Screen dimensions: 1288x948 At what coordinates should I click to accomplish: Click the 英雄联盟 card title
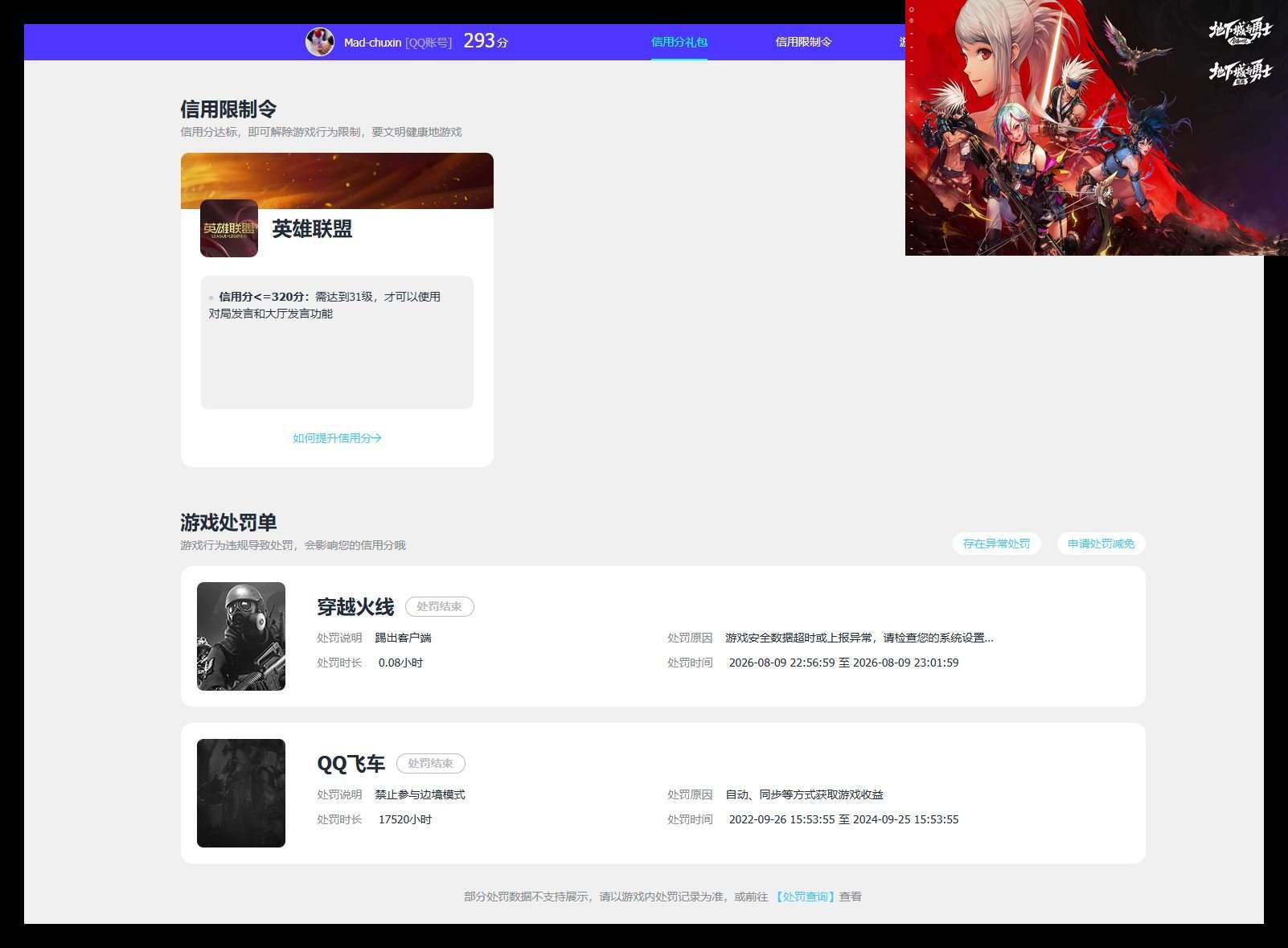tap(312, 229)
